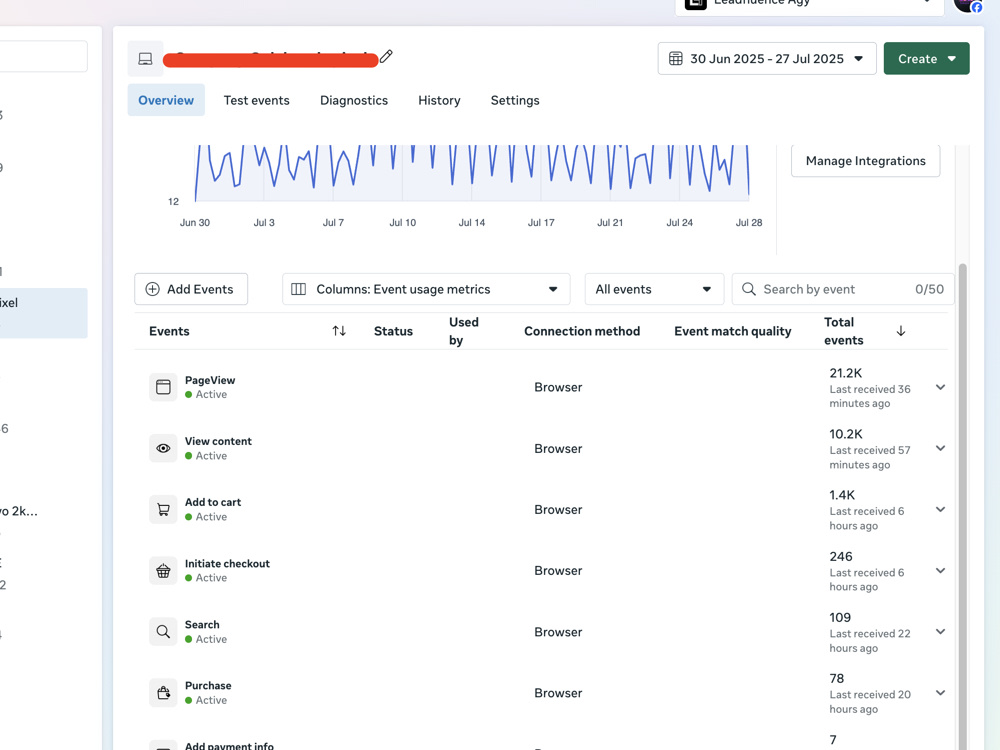Sort by Total events down arrow

[x=901, y=330]
